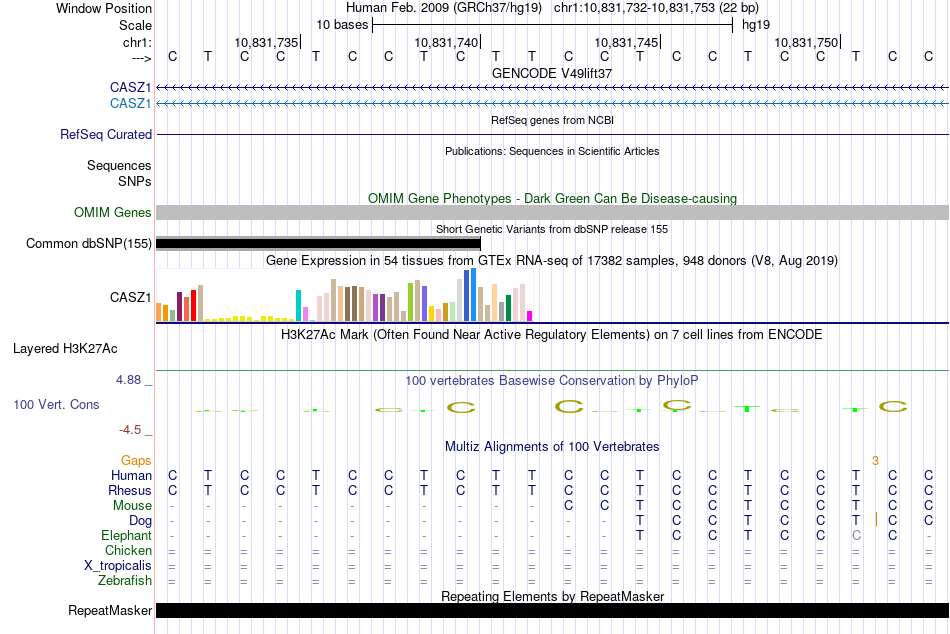
Task: Open the RefSeq Curated track label
Action: point(106,134)
